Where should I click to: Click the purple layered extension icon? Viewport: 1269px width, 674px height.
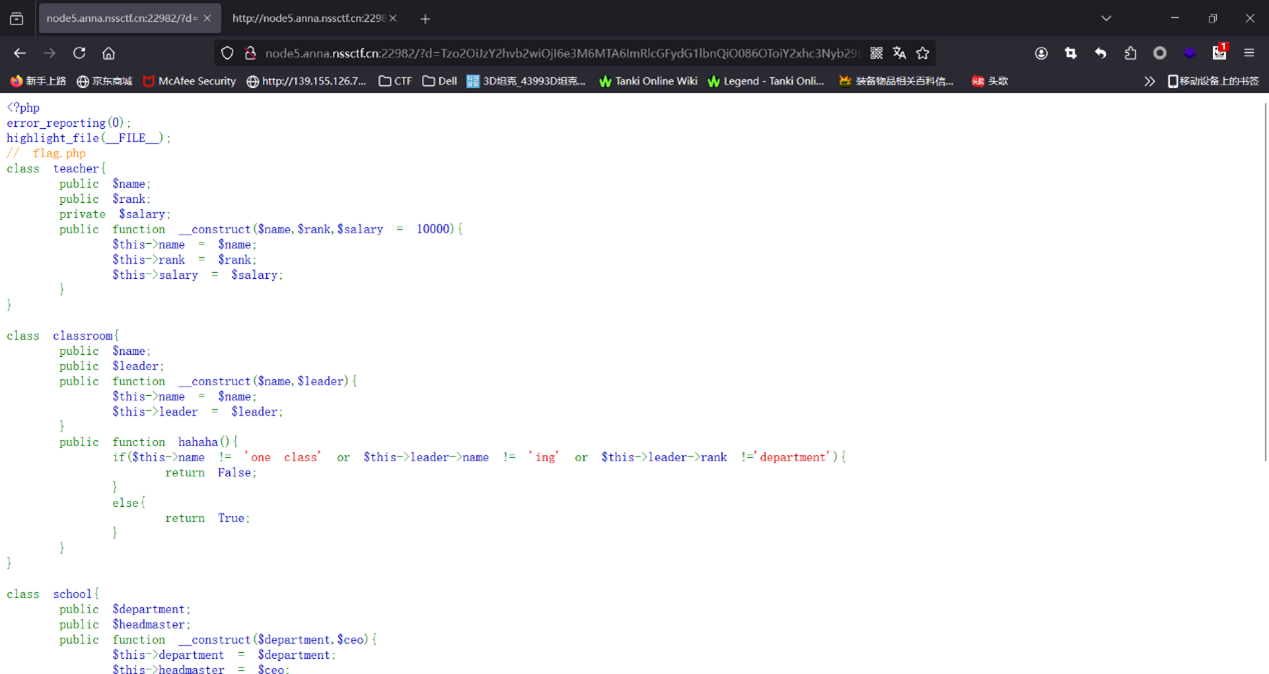pyautogui.click(x=1189, y=53)
